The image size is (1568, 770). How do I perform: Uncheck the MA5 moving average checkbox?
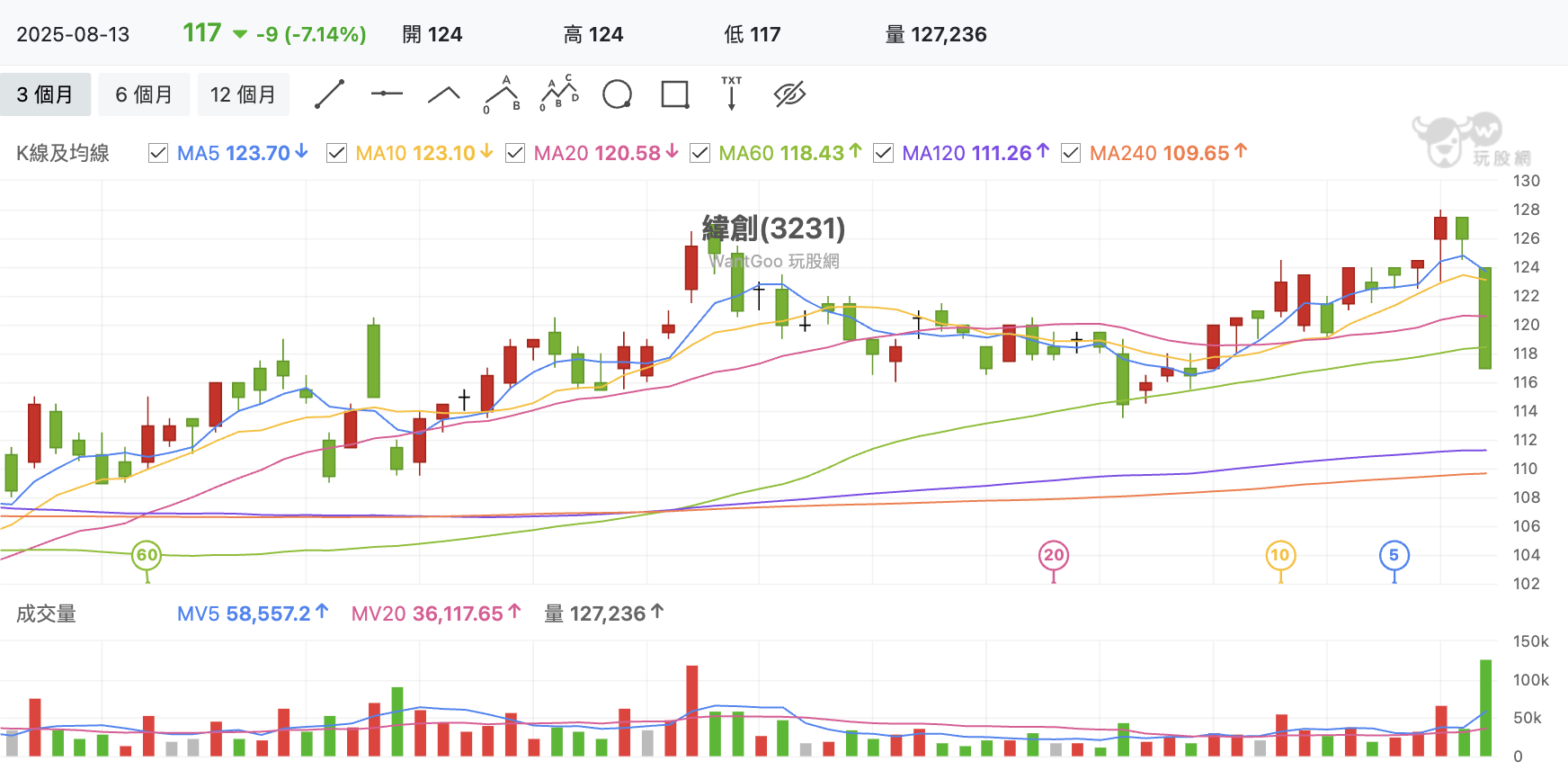[158, 153]
